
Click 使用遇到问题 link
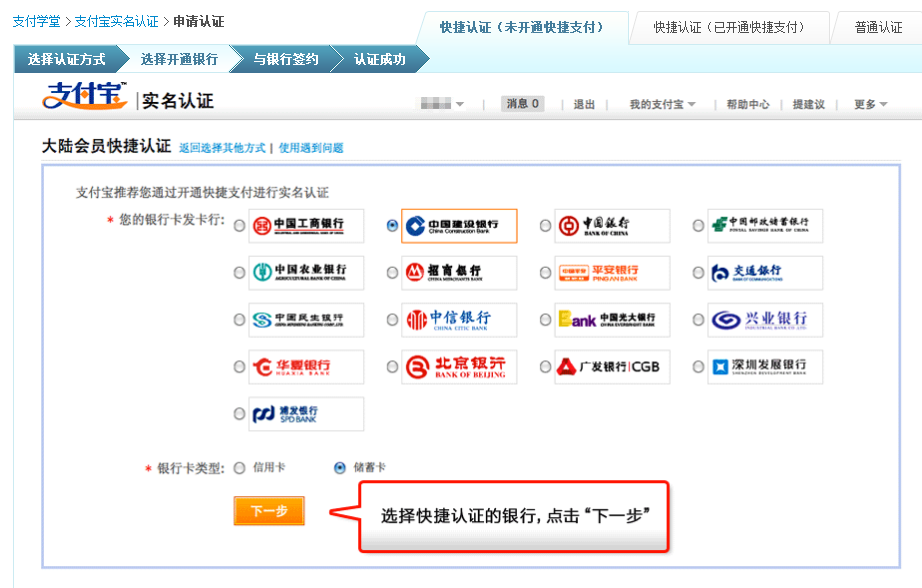tap(311, 148)
